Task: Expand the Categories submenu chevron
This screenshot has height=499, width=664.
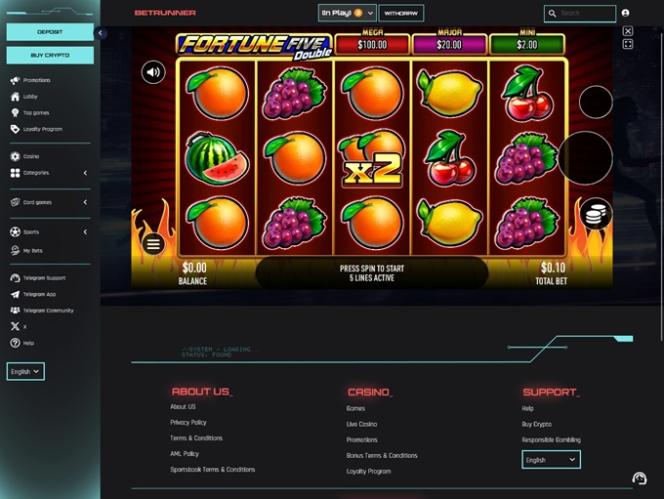Action: (85, 173)
